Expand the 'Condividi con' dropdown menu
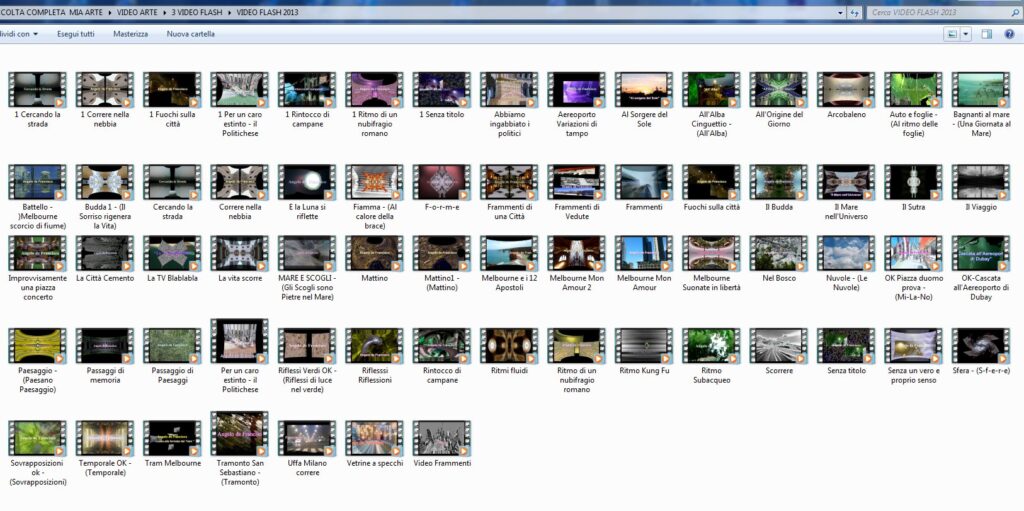This screenshot has height=511, width=1024. pos(20,34)
